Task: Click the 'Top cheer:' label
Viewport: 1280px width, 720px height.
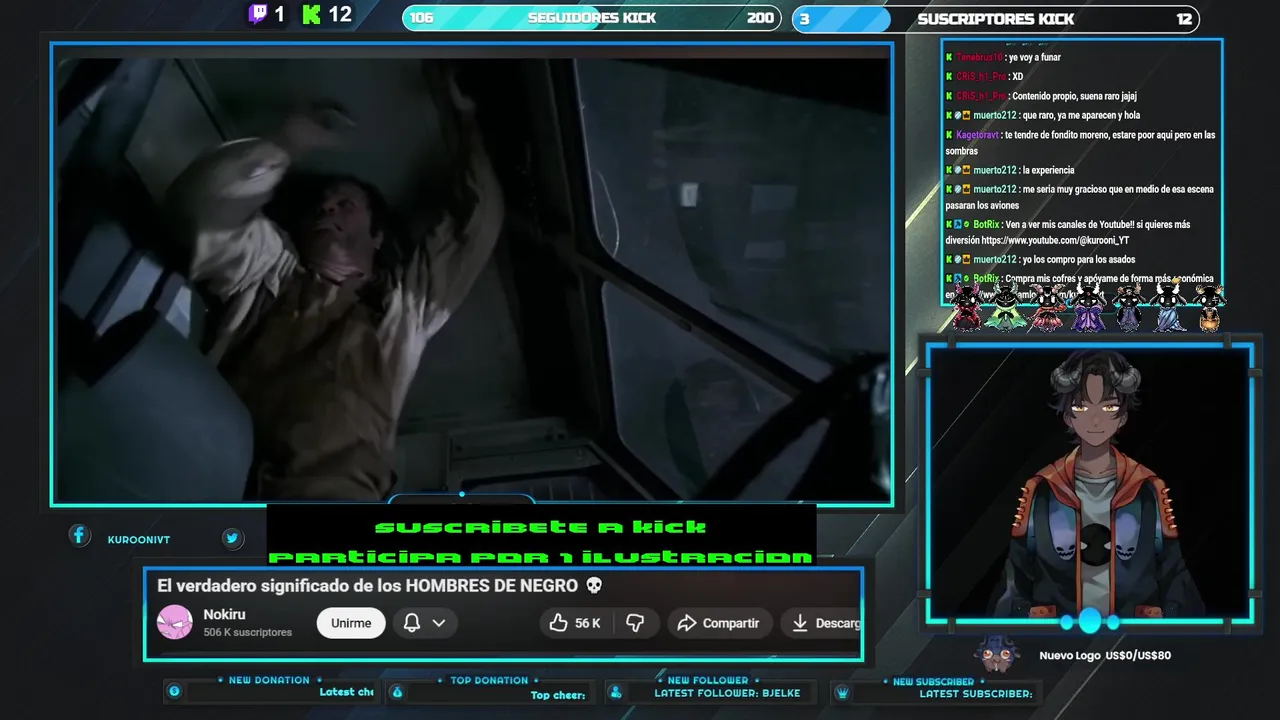Action: 558,695
